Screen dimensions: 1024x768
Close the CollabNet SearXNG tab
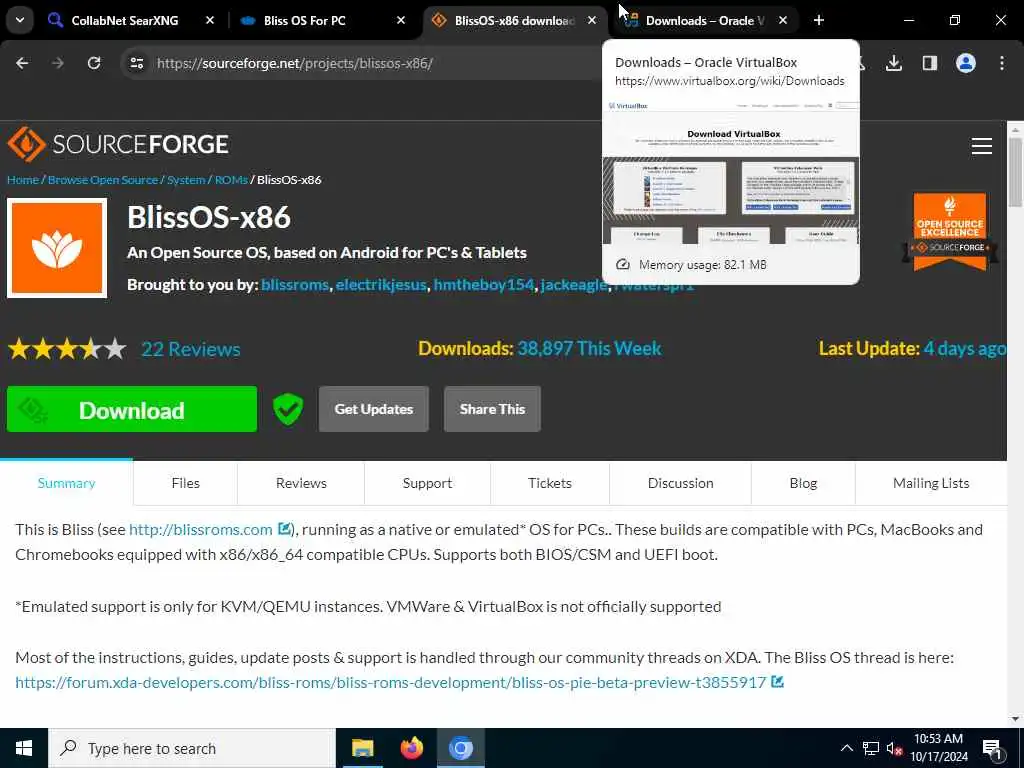click(210, 20)
